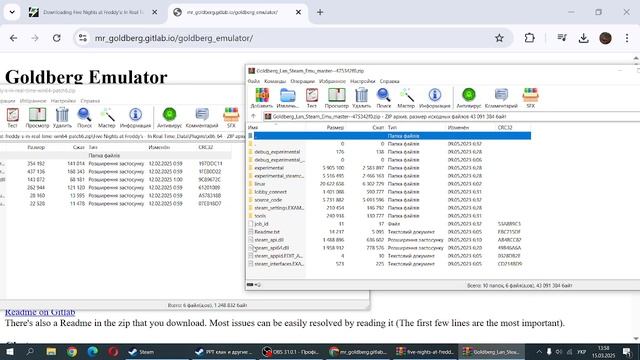Click Информация icon in Goldberg archive window
The height and width of the screenshot is (360, 640).
(435, 98)
